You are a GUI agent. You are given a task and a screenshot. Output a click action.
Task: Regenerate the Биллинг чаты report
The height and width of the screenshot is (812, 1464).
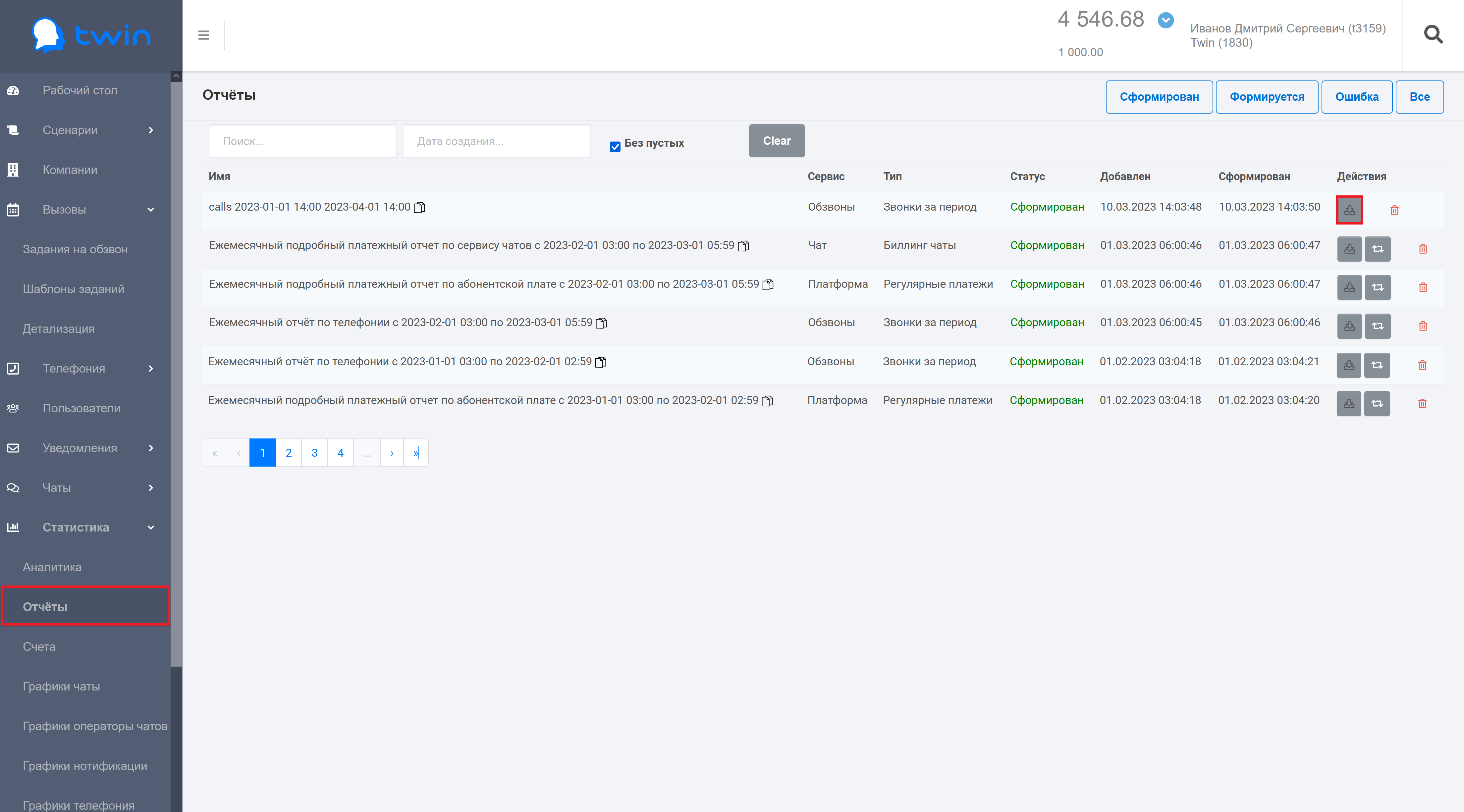[x=1378, y=249]
